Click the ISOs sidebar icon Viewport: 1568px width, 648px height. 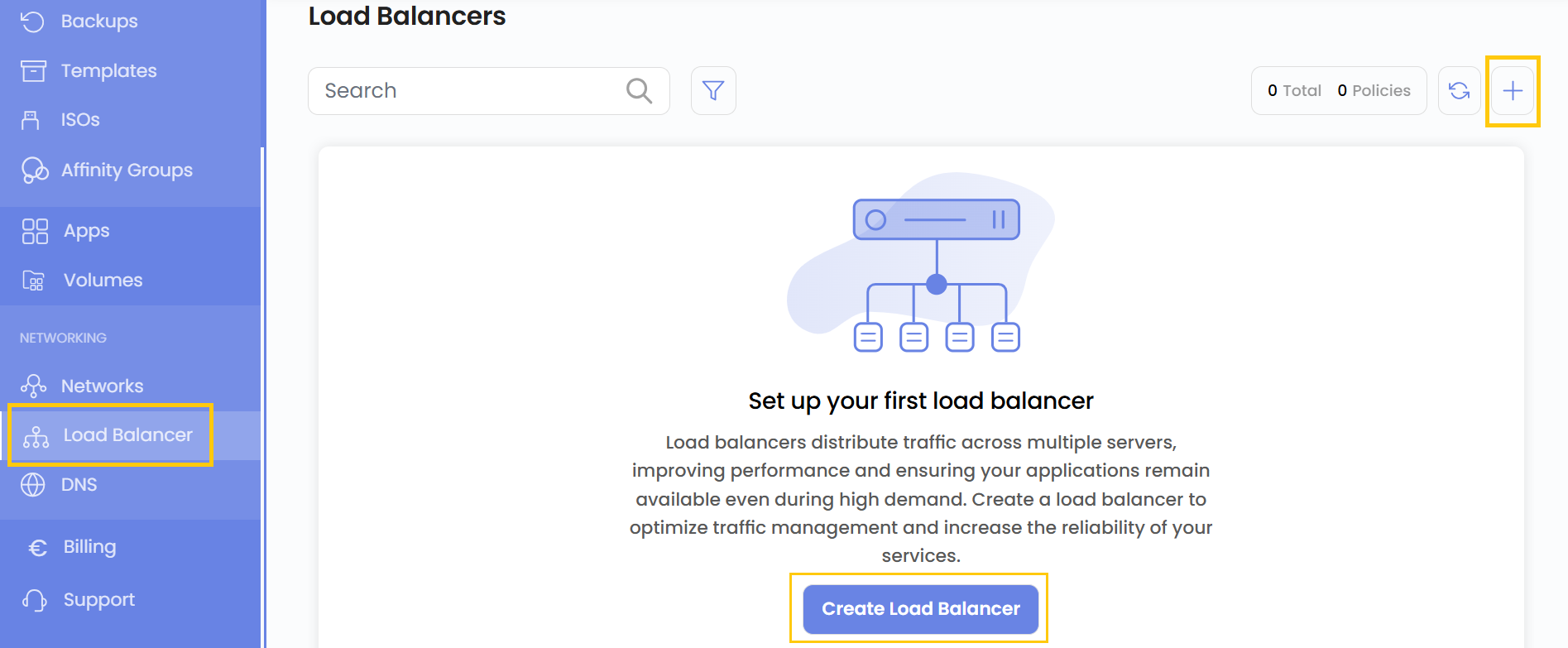click(x=31, y=120)
